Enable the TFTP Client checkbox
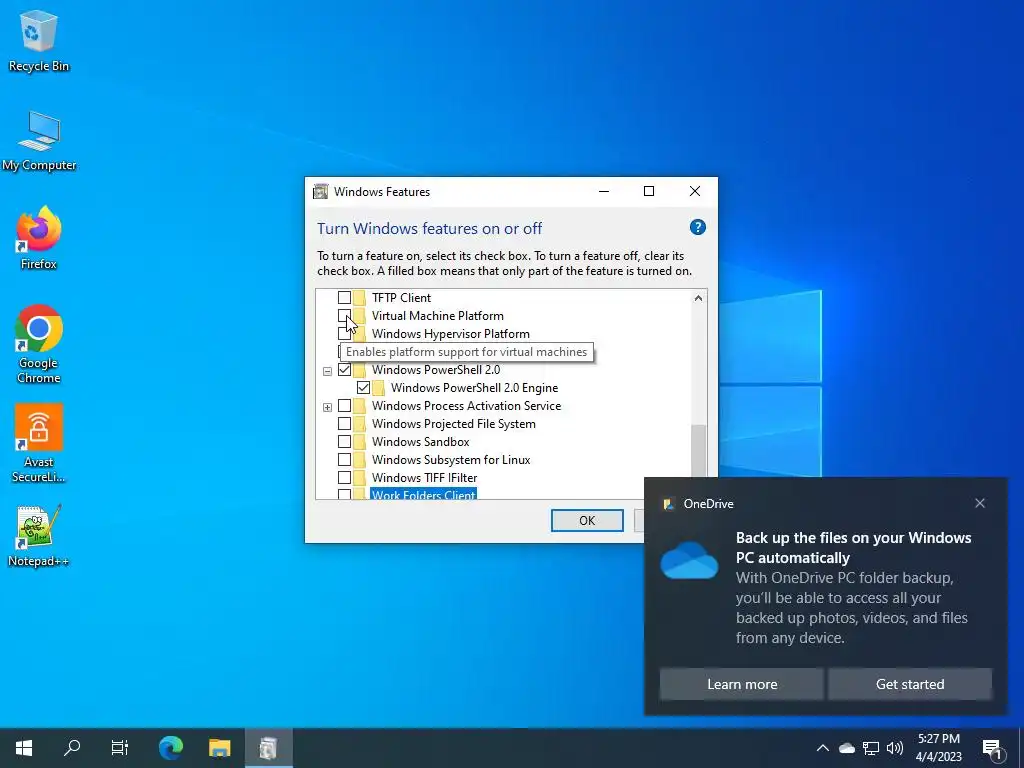 click(344, 298)
